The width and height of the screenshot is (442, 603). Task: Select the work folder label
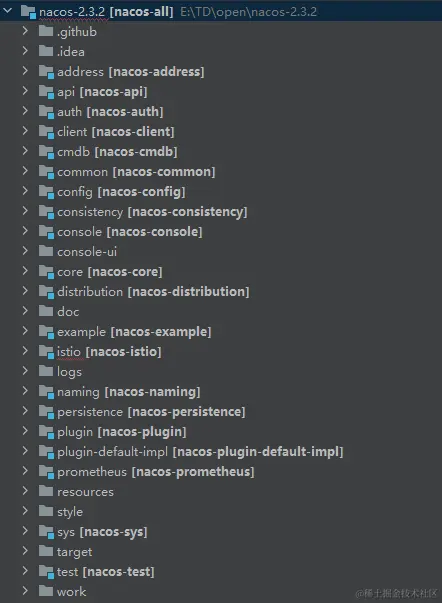click(x=72, y=592)
